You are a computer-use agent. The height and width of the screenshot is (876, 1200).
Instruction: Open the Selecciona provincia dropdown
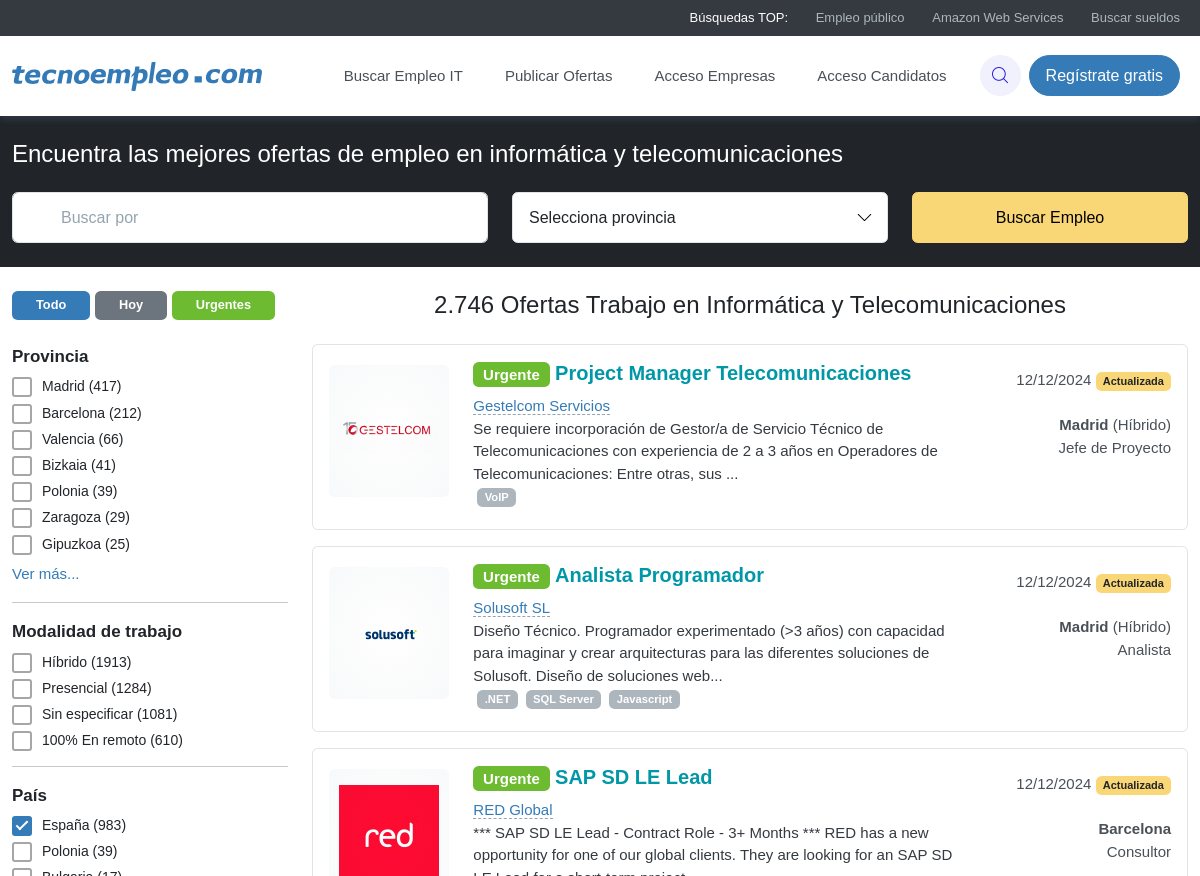click(x=700, y=218)
